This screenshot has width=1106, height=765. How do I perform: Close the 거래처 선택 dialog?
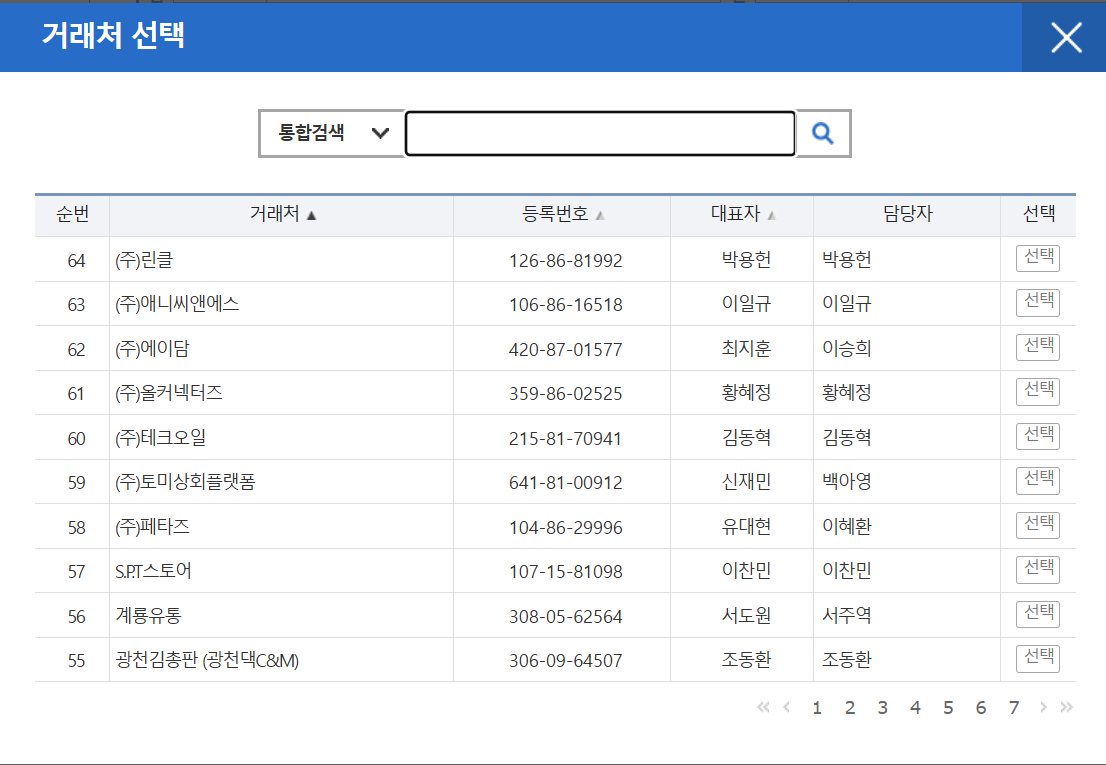(x=1066, y=37)
